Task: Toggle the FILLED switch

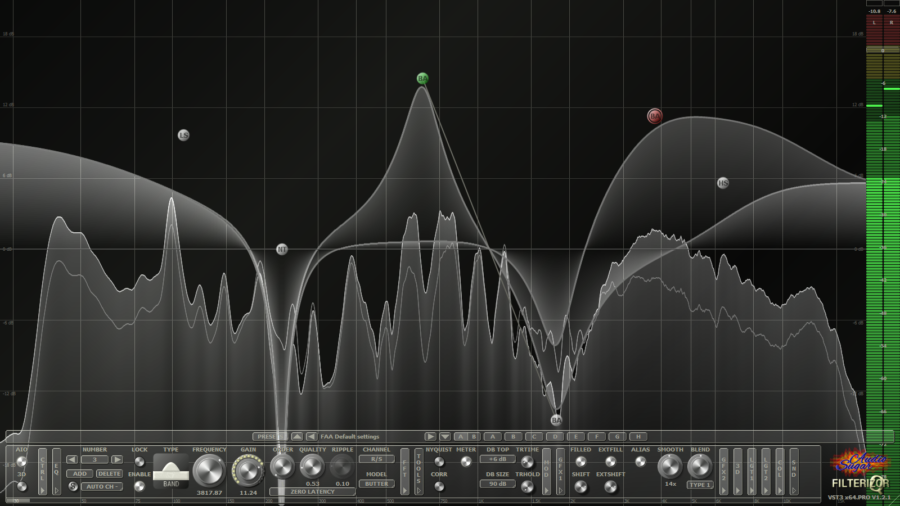Action: [x=580, y=461]
